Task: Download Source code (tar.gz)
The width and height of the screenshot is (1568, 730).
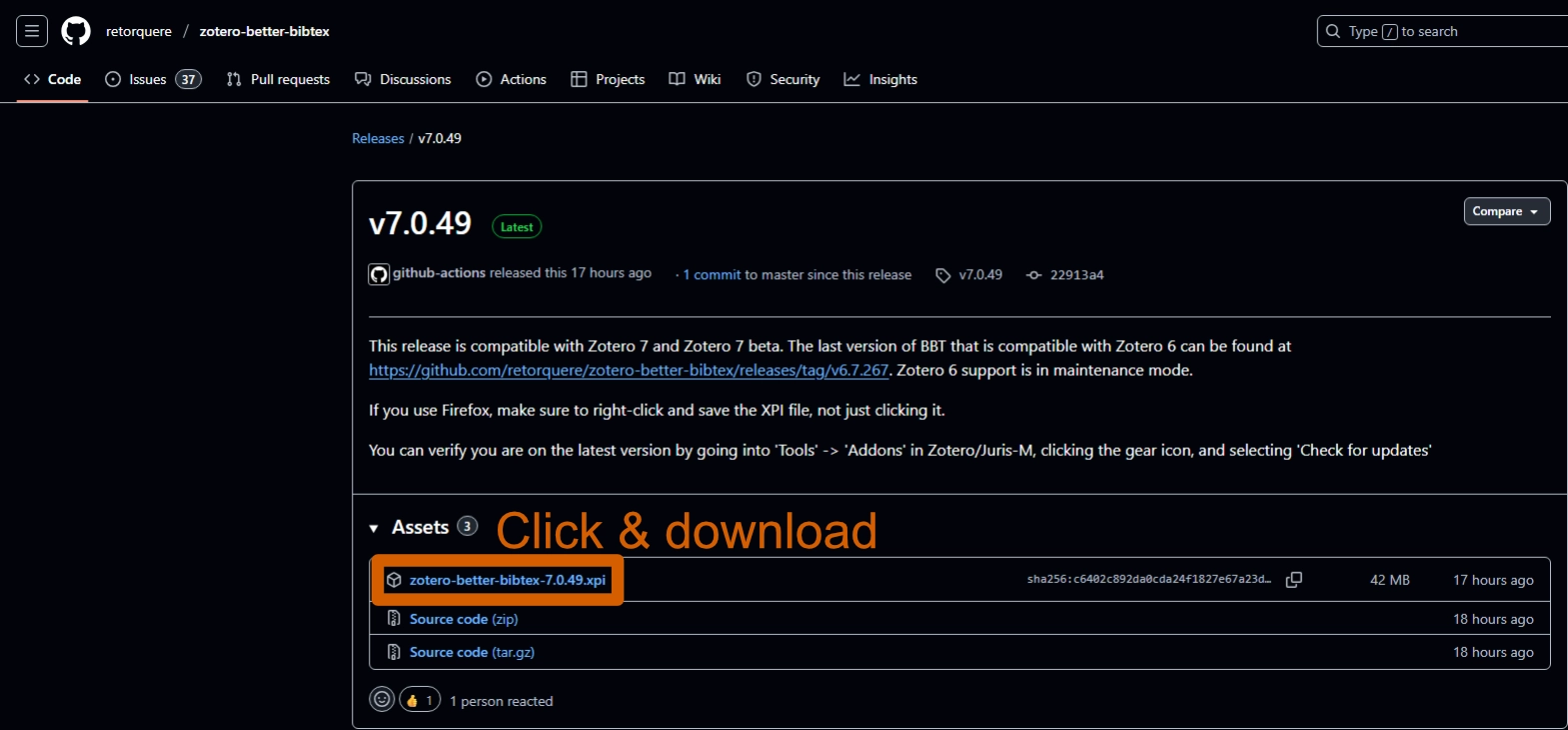Action: pos(471,652)
